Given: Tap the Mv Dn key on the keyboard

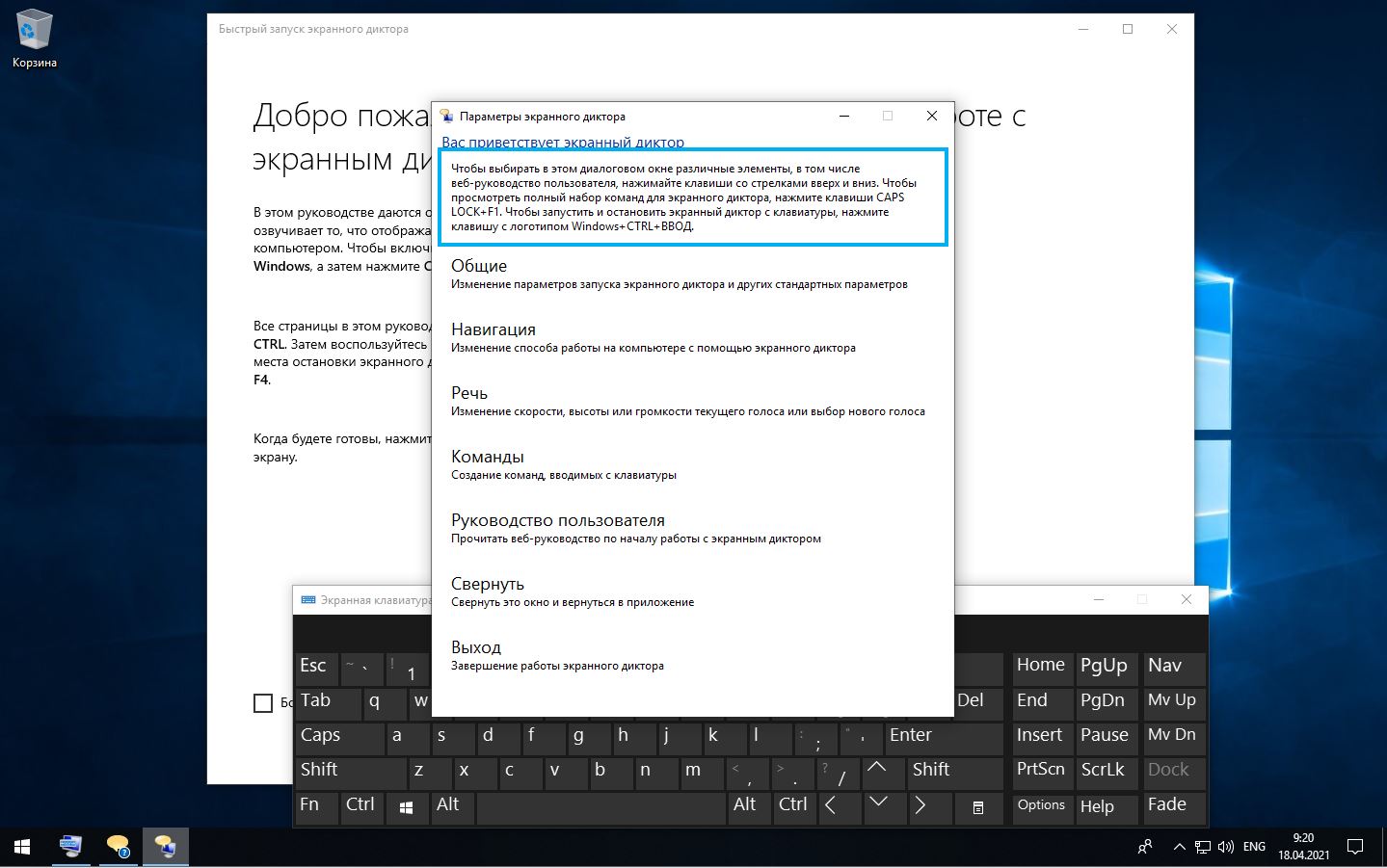Looking at the screenshot, I should point(1174,737).
